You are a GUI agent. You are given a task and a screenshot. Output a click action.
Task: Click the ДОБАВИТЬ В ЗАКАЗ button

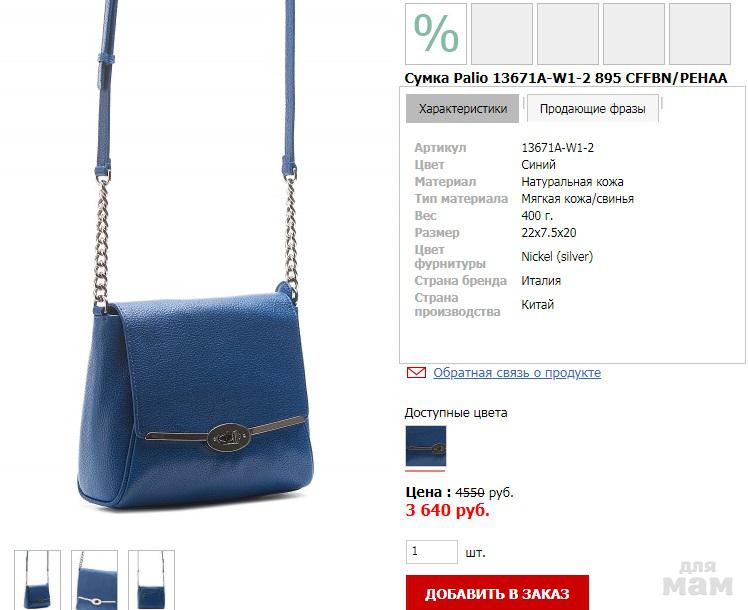tap(497, 593)
